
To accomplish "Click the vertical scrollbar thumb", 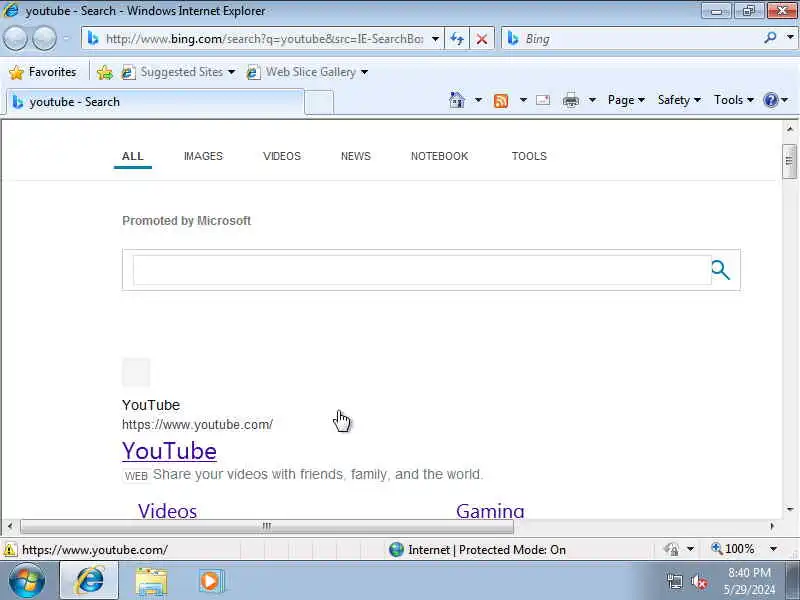I will (x=789, y=161).
